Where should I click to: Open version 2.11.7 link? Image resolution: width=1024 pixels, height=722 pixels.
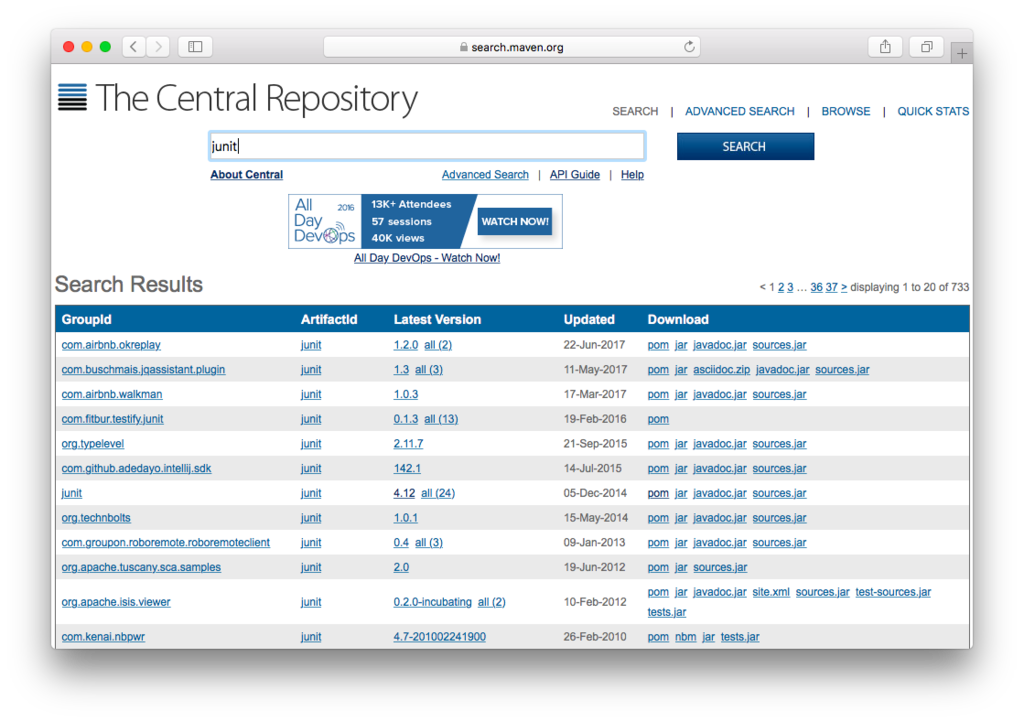tap(408, 444)
